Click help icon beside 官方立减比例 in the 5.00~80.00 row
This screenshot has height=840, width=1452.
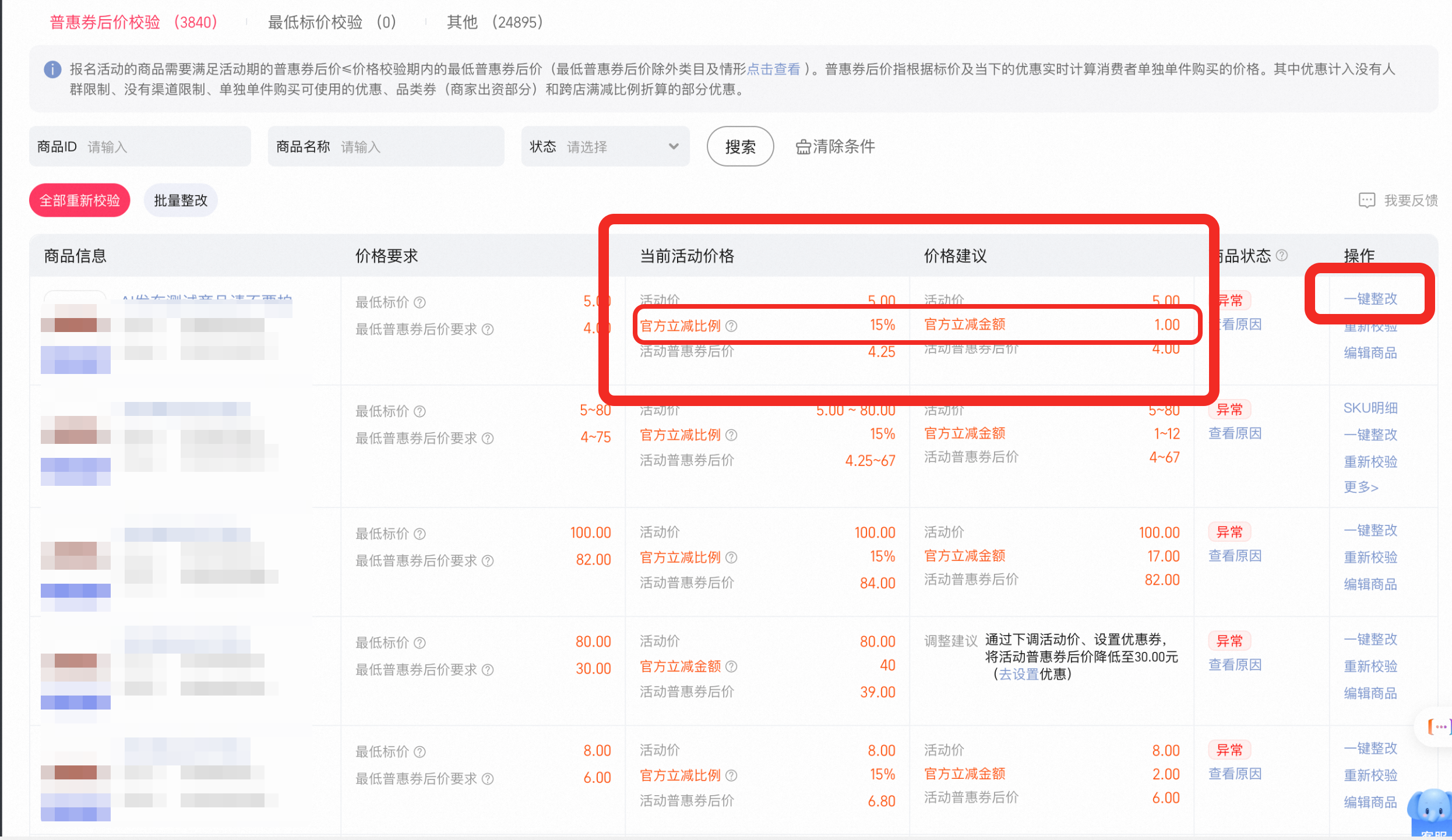pyautogui.click(x=731, y=435)
